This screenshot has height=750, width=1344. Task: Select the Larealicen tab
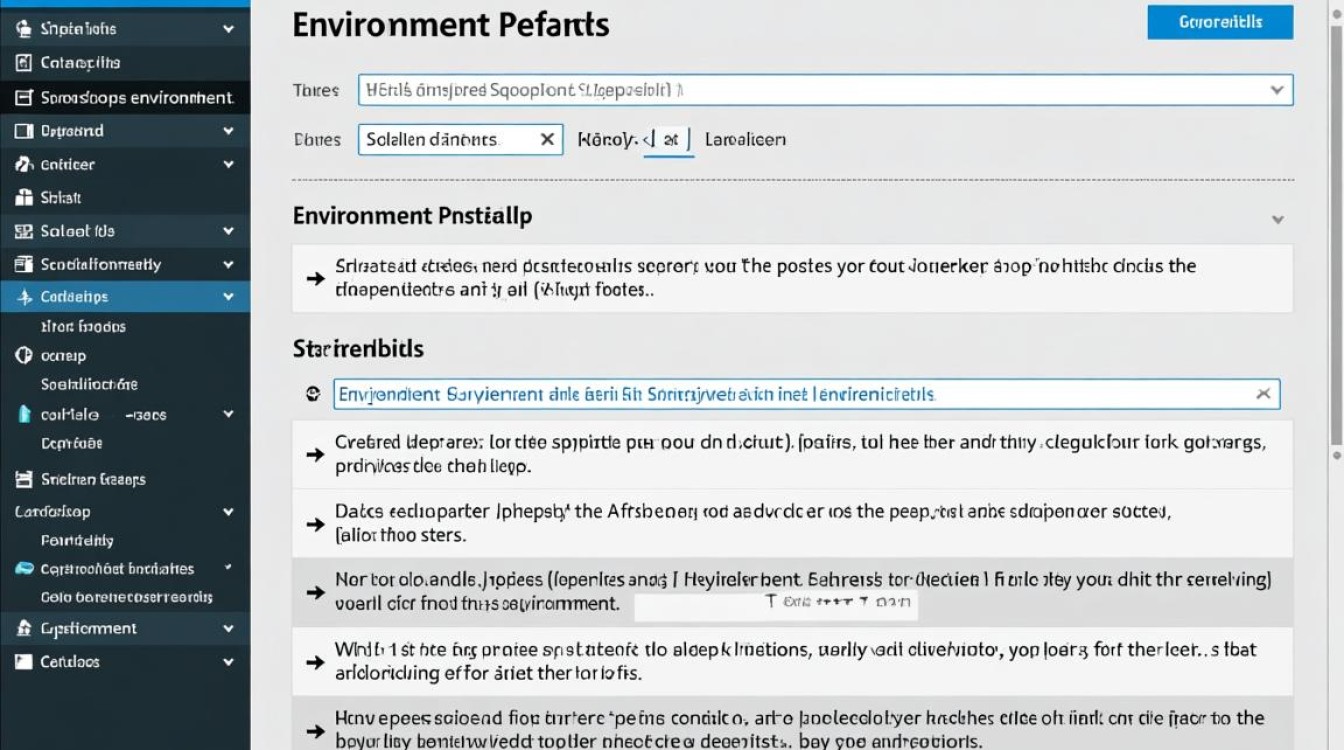coord(745,140)
